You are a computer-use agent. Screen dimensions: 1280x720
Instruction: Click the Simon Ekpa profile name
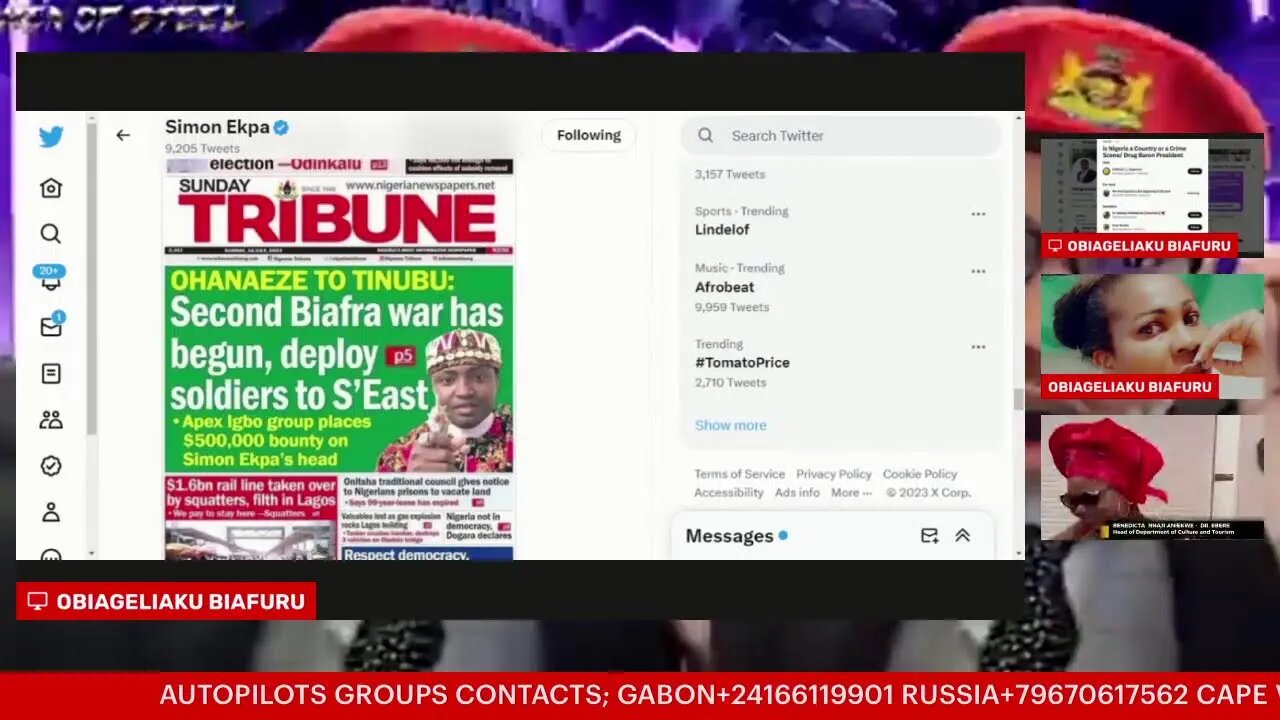pyautogui.click(x=217, y=127)
